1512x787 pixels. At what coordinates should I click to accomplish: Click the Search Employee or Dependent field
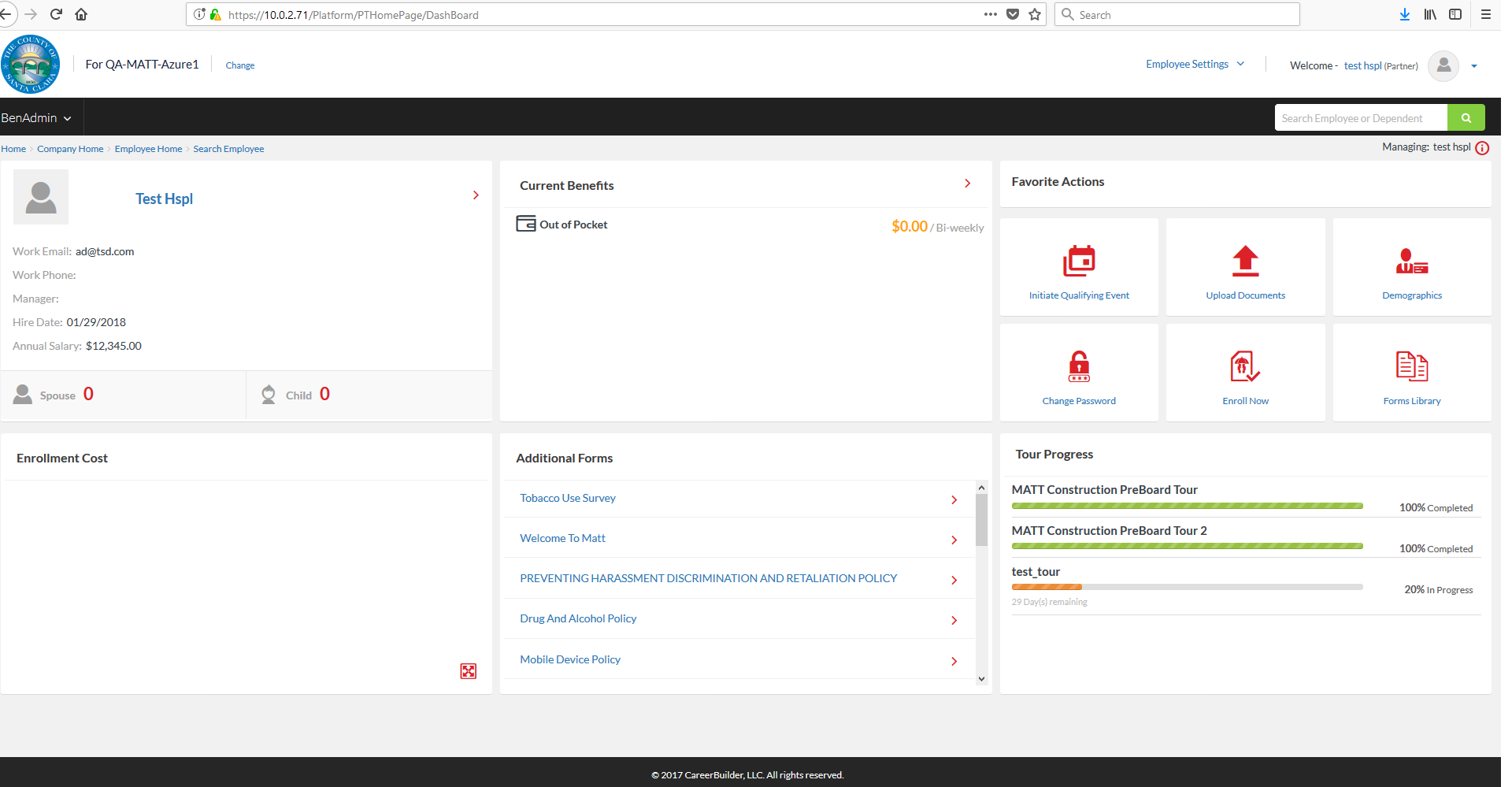pos(1360,118)
